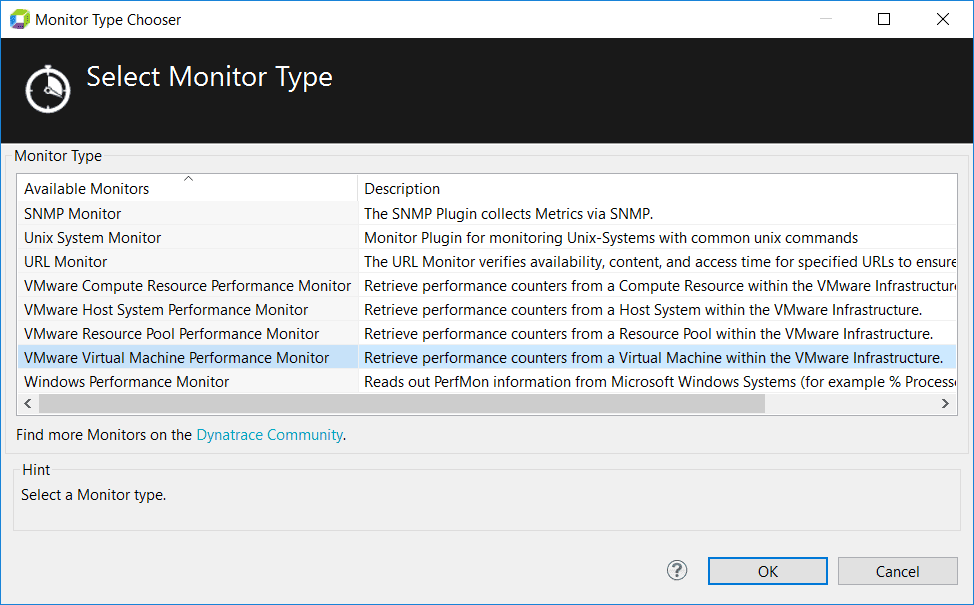This screenshot has width=974, height=605.
Task: Minimize the Monitor Type Chooser window
Action: (x=826, y=19)
